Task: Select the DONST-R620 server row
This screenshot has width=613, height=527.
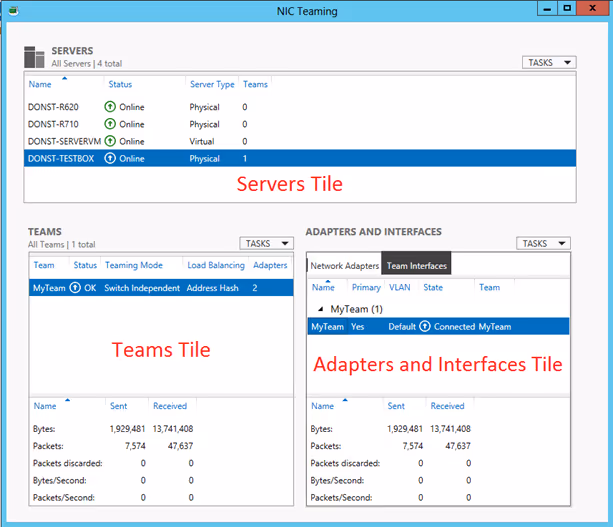Action: [300, 107]
